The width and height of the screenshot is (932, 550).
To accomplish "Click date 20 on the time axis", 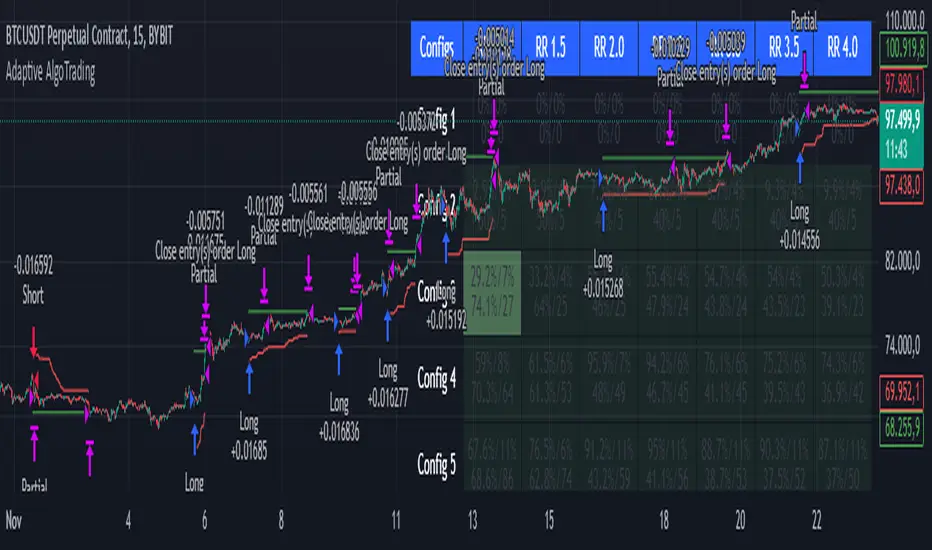I will 740,521.
